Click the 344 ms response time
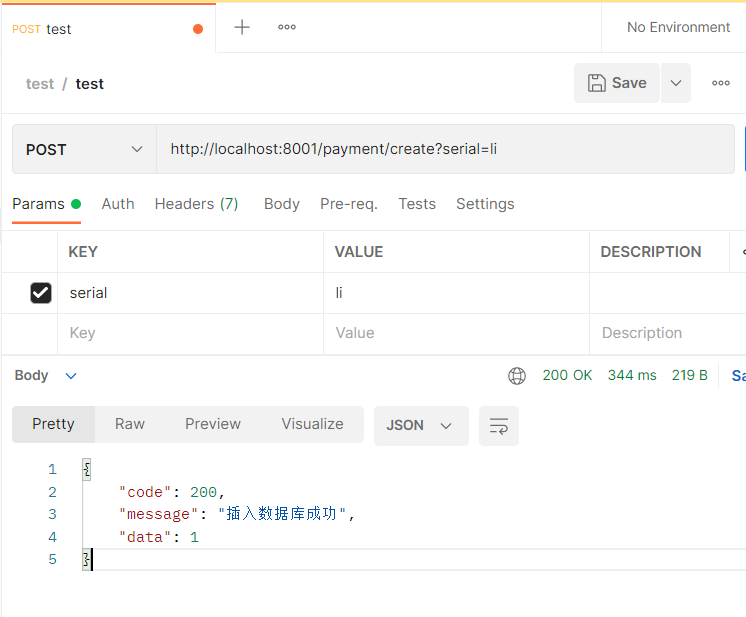This screenshot has height=617, width=746. pos(632,375)
